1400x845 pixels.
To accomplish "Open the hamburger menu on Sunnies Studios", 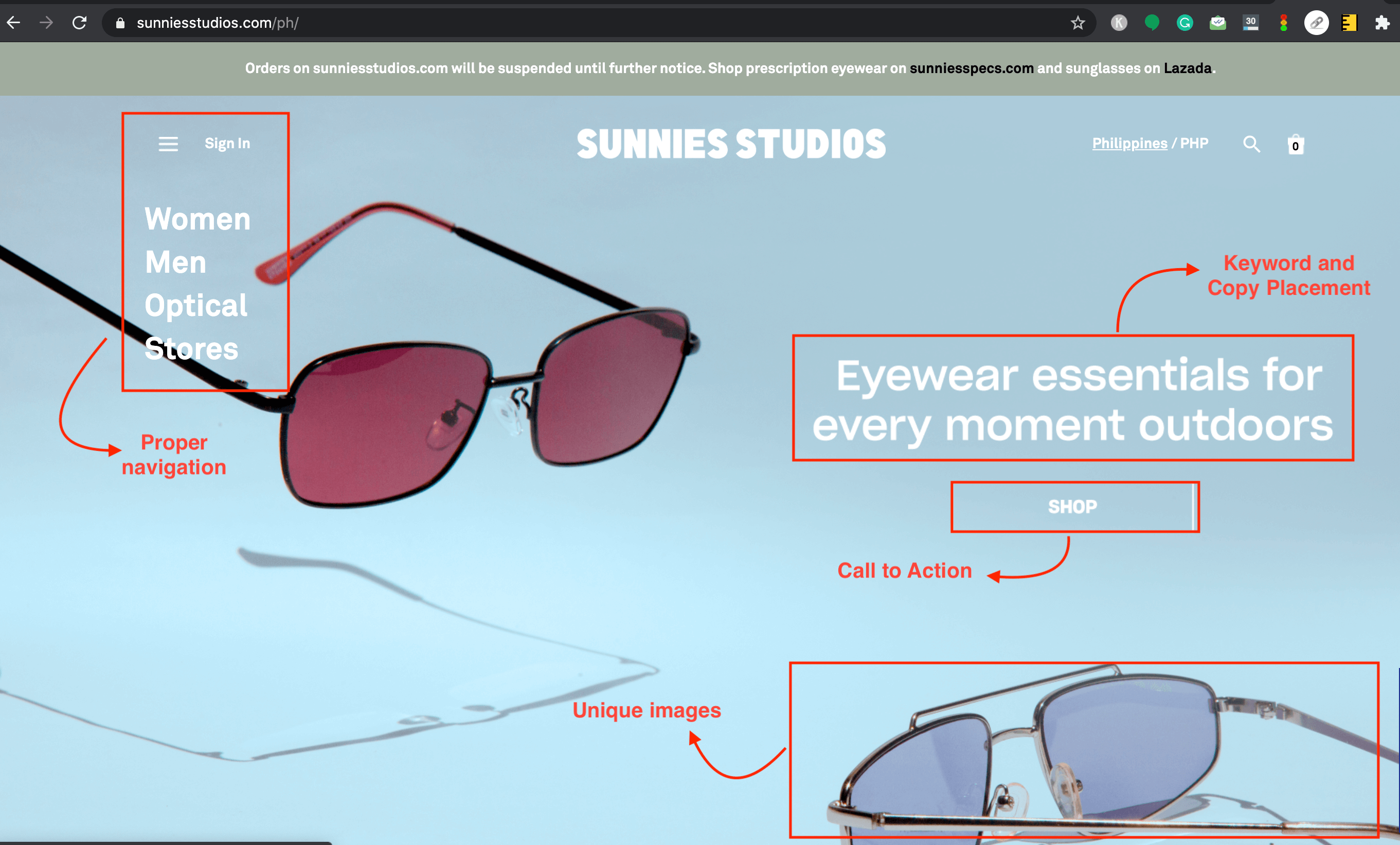I will (168, 144).
